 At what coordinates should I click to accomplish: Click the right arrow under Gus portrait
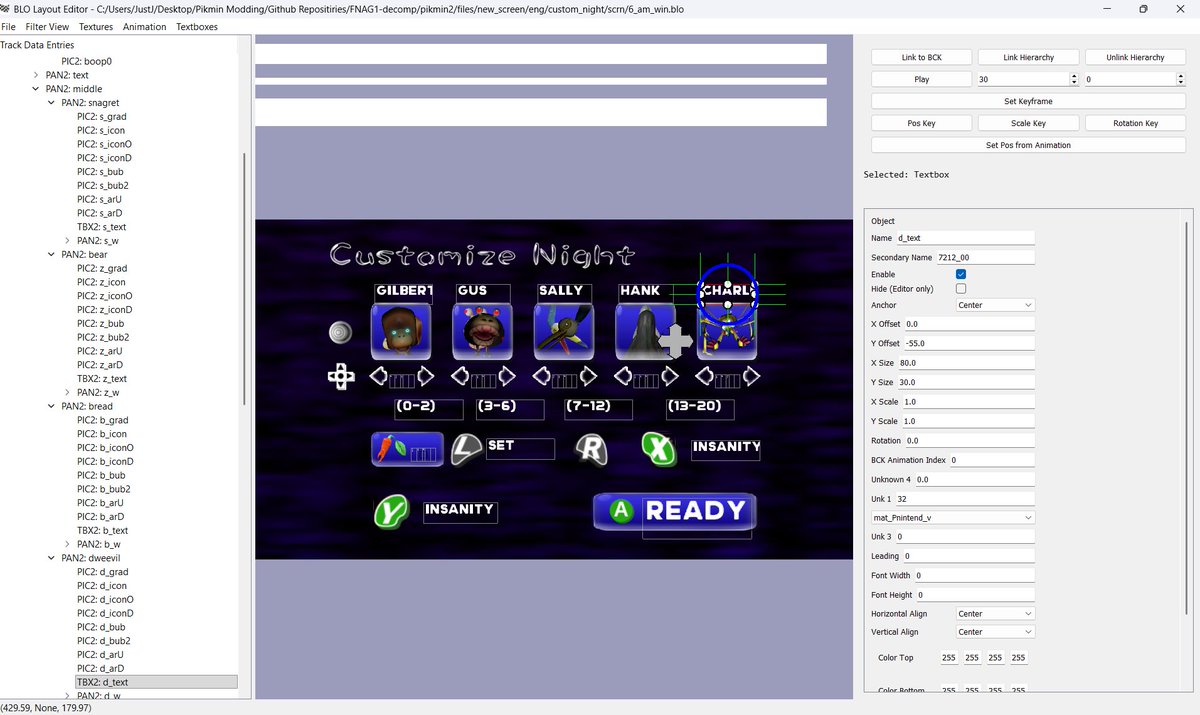click(x=507, y=376)
